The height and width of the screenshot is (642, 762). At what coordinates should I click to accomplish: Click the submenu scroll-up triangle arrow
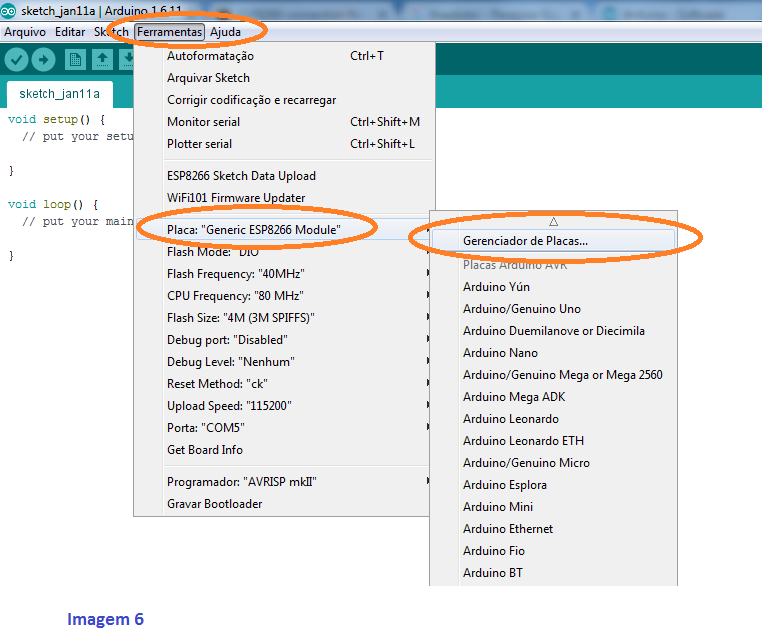[x=554, y=222]
